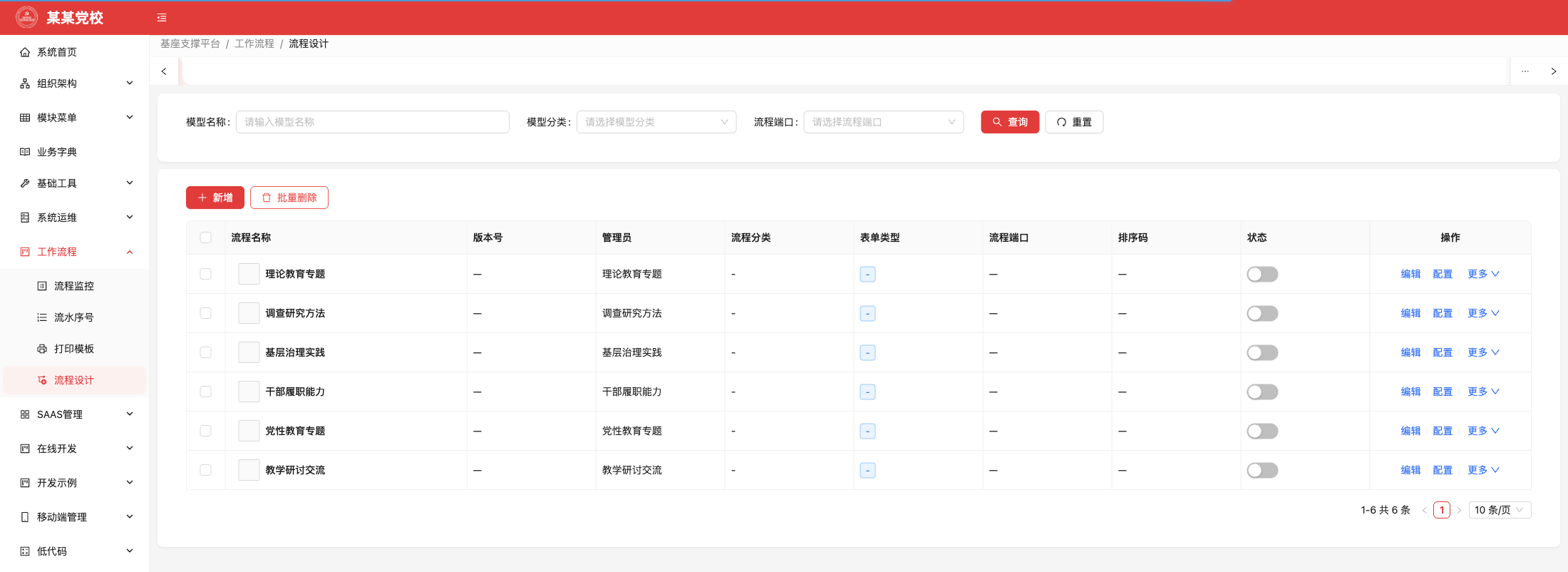The height and width of the screenshot is (572, 1568).
Task: Toggle the status switch for 教学研讨交流
Action: coord(1262,470)
